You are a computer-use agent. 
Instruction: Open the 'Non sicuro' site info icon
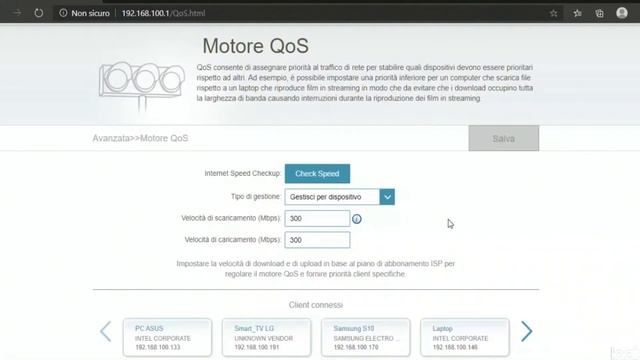(63, 13)
